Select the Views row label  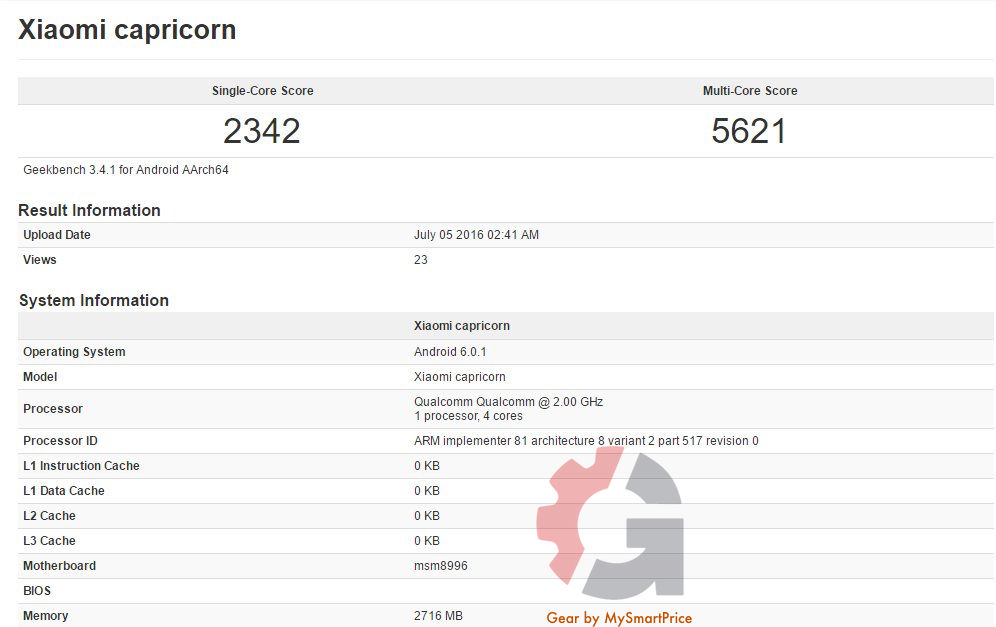[39, 259]
